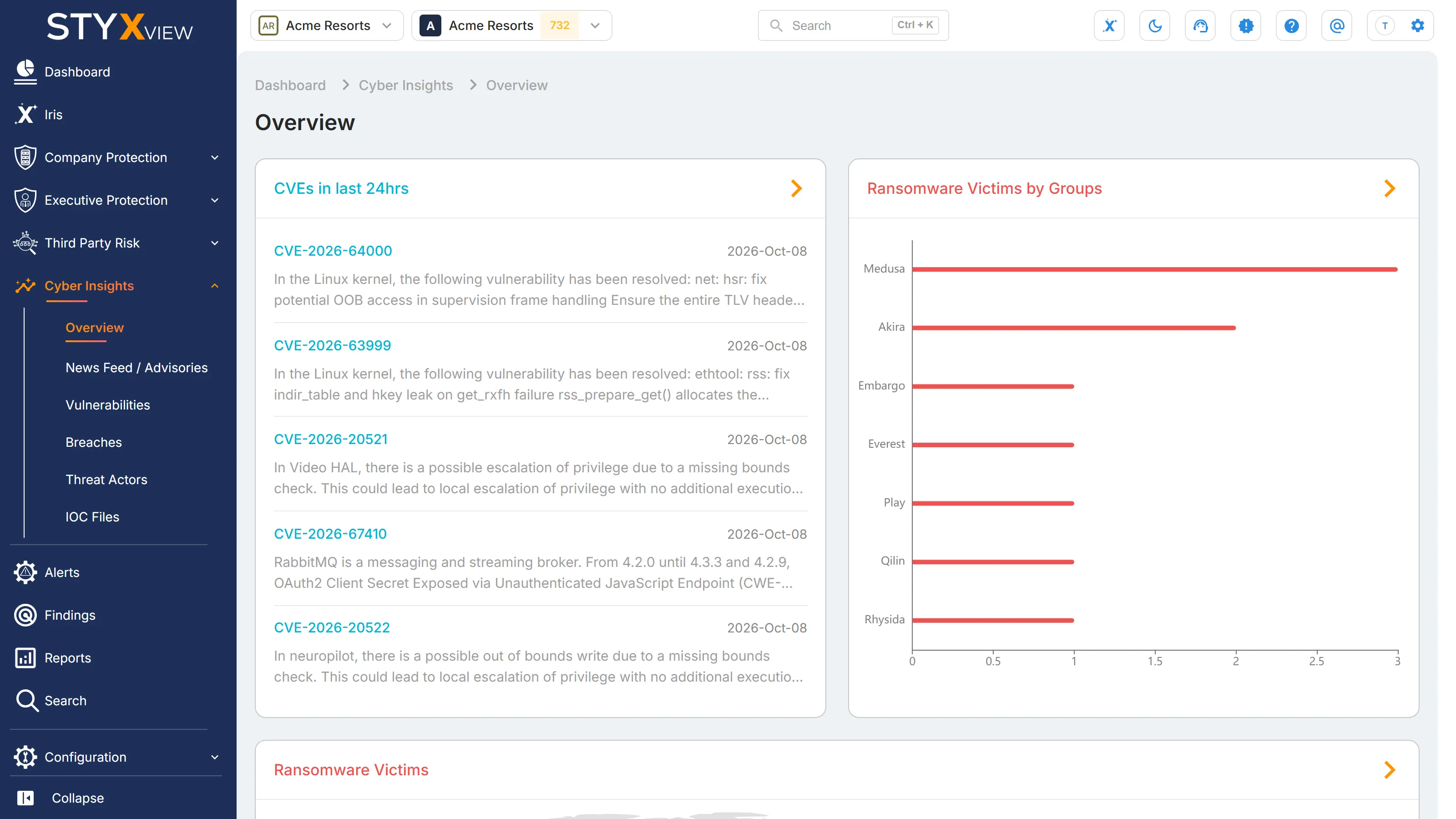The height and width of the screenshot is (819, 1456).
Task: Open the settings gear in top bar
Action: click(1418, 25)
